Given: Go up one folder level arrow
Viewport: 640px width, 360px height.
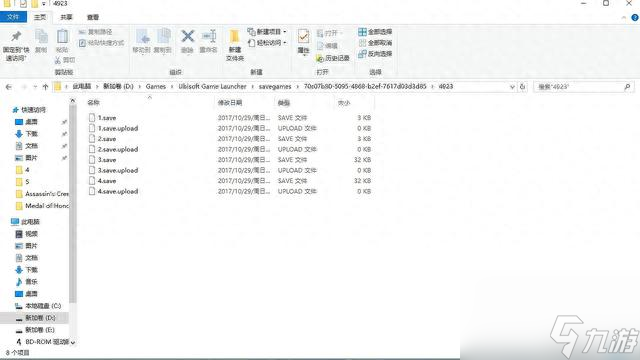Looking at the screenshot, I should pos(45,87).
